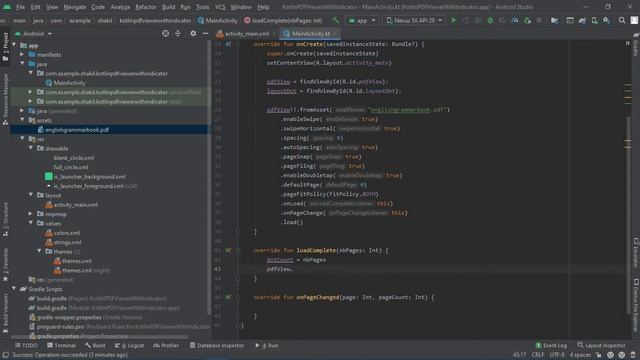Click the scroll-from-source target icon in Project panel

click(x=165, y=33)
